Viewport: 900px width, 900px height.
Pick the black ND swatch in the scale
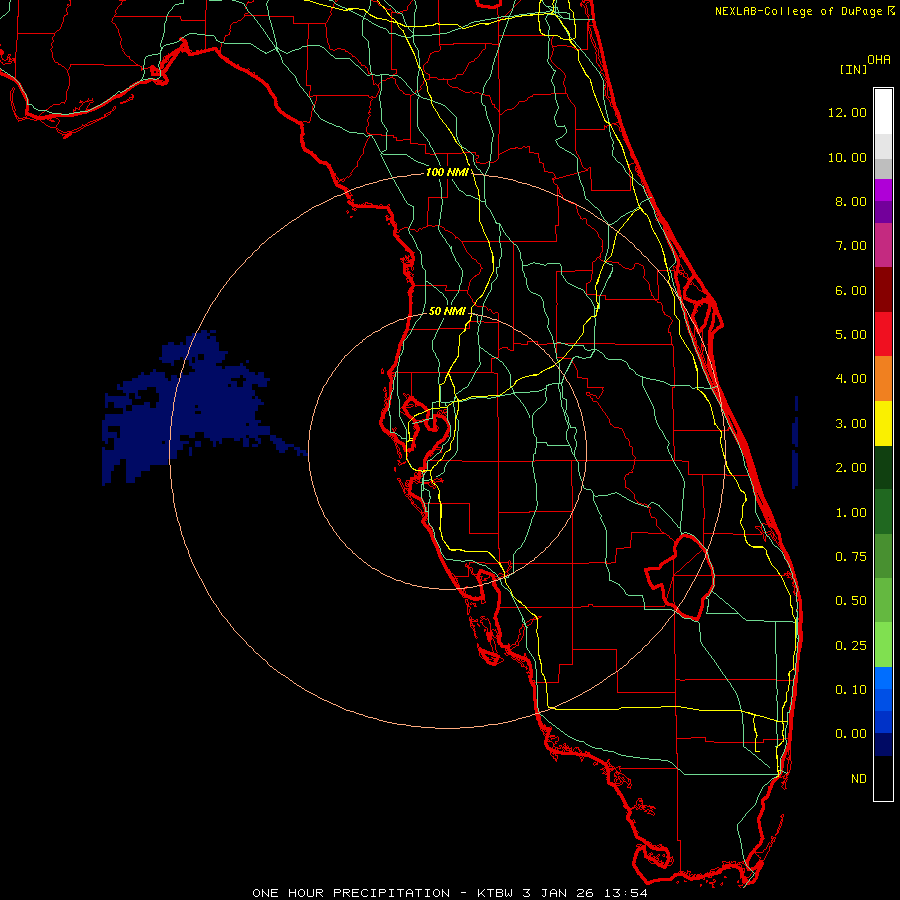pyautogui.click(x=883, y=778)
